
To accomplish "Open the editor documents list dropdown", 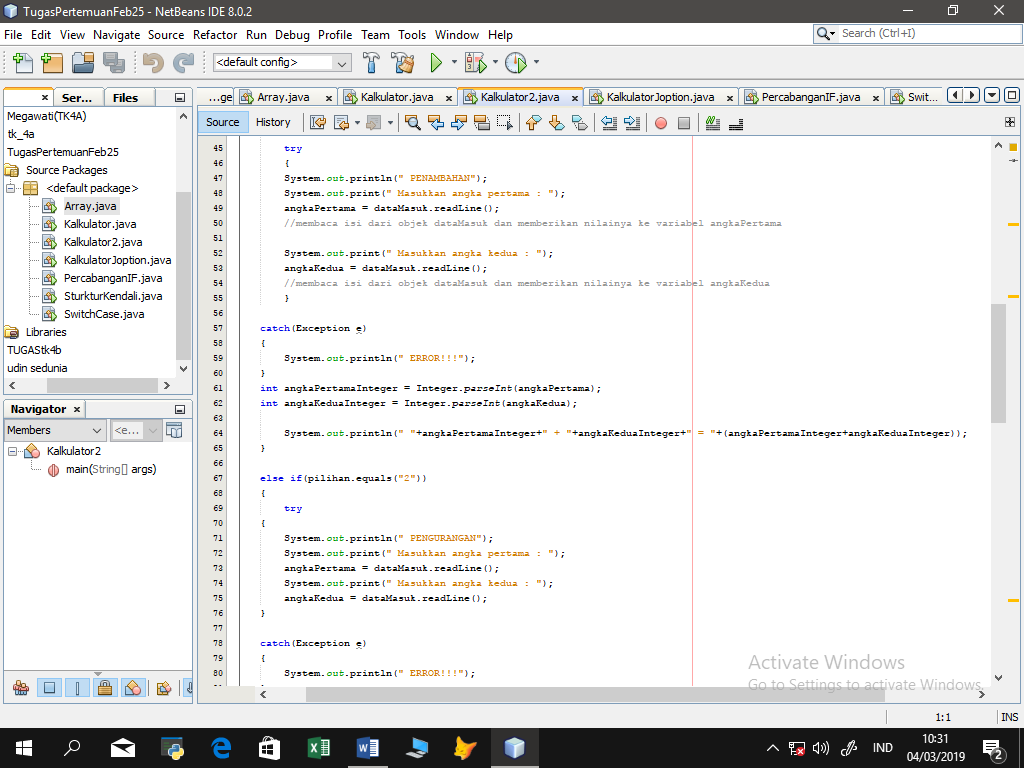I will (992, 95).
